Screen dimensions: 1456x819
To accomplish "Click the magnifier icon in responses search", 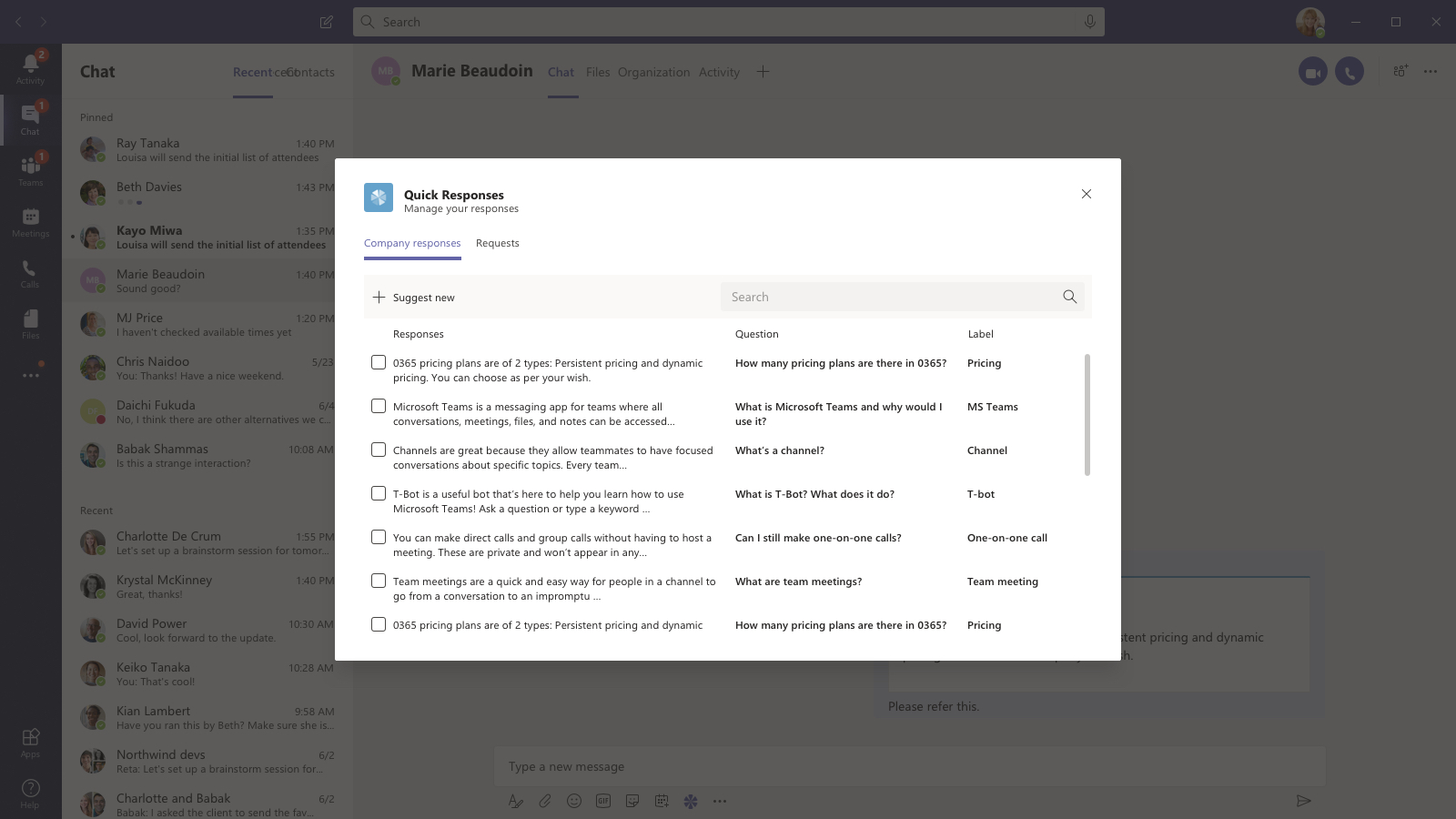I will 1069,297.
